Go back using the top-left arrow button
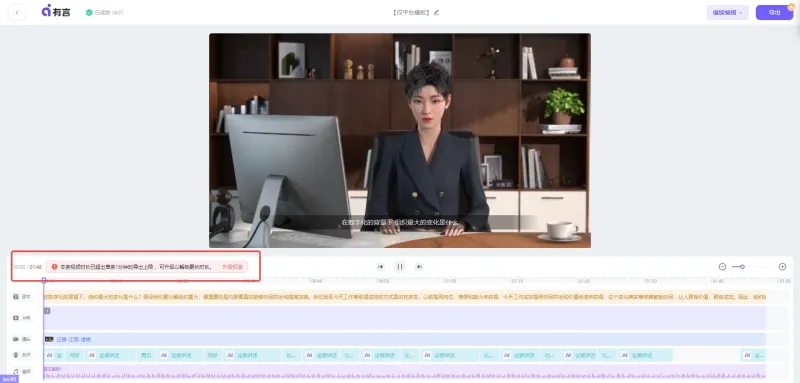Screen dimensions: 800x383 (17, 12)
